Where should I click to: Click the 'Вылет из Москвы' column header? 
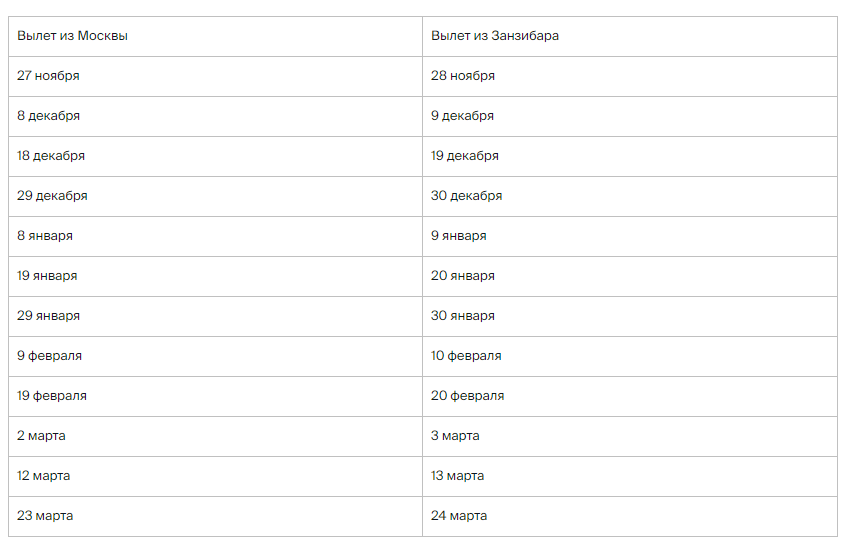pos(72,36)
